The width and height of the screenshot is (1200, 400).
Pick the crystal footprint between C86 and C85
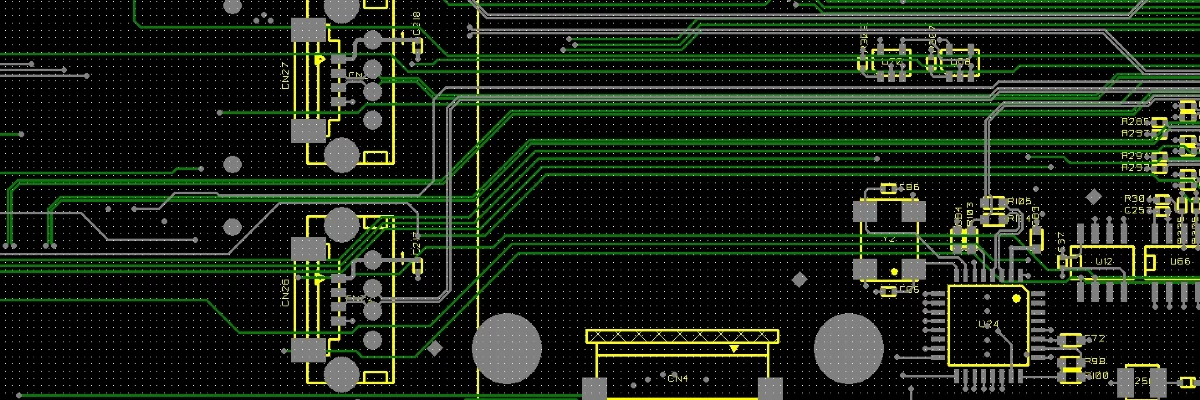pos(889,240)
